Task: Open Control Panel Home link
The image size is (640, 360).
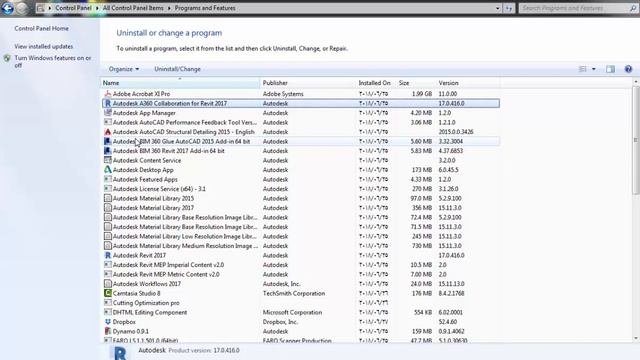Action: 42,29
